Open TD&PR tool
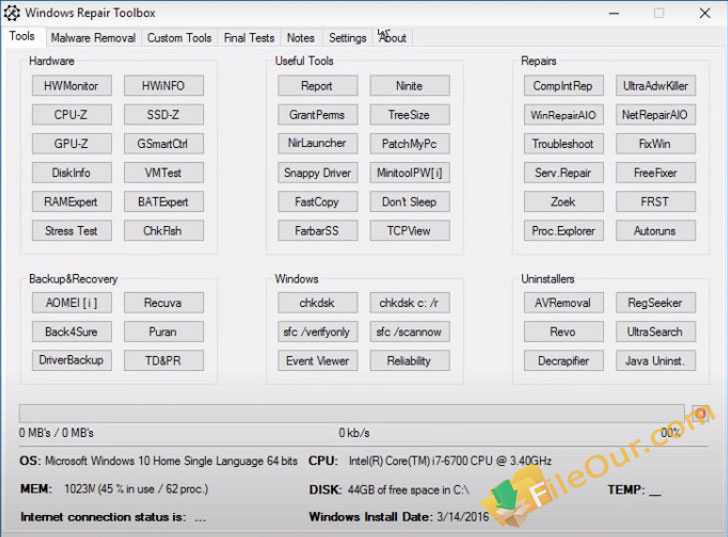Viewport: 728px width, 537px height. (x=163, y=361)
